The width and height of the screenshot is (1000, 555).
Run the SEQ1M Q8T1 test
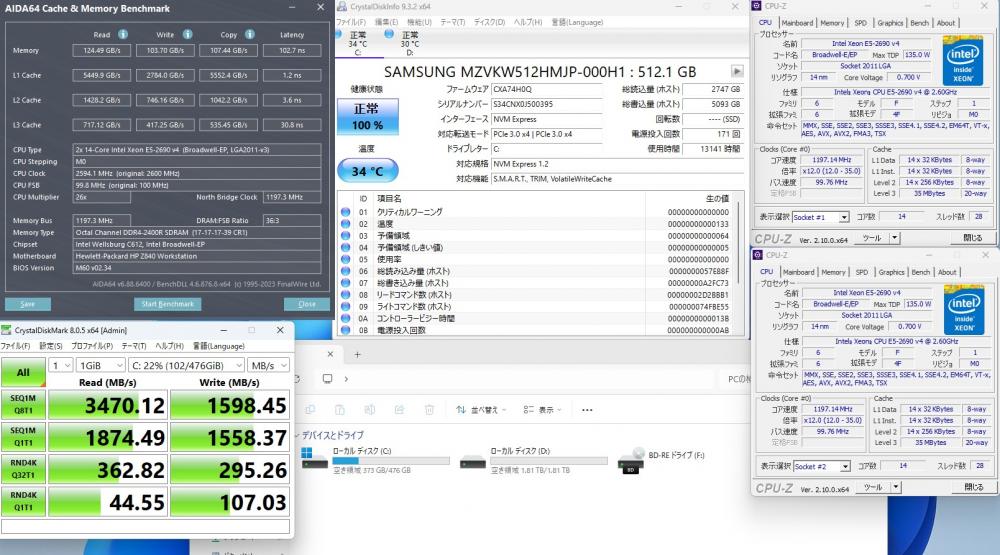click(24, 404)
